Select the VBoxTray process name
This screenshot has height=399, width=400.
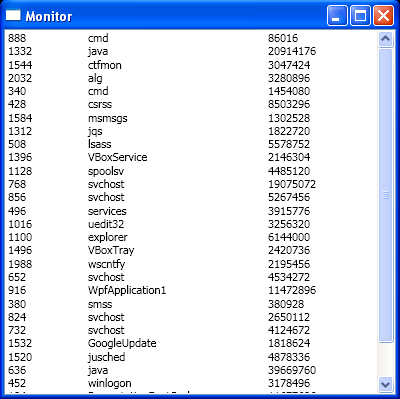click(111, 250)
